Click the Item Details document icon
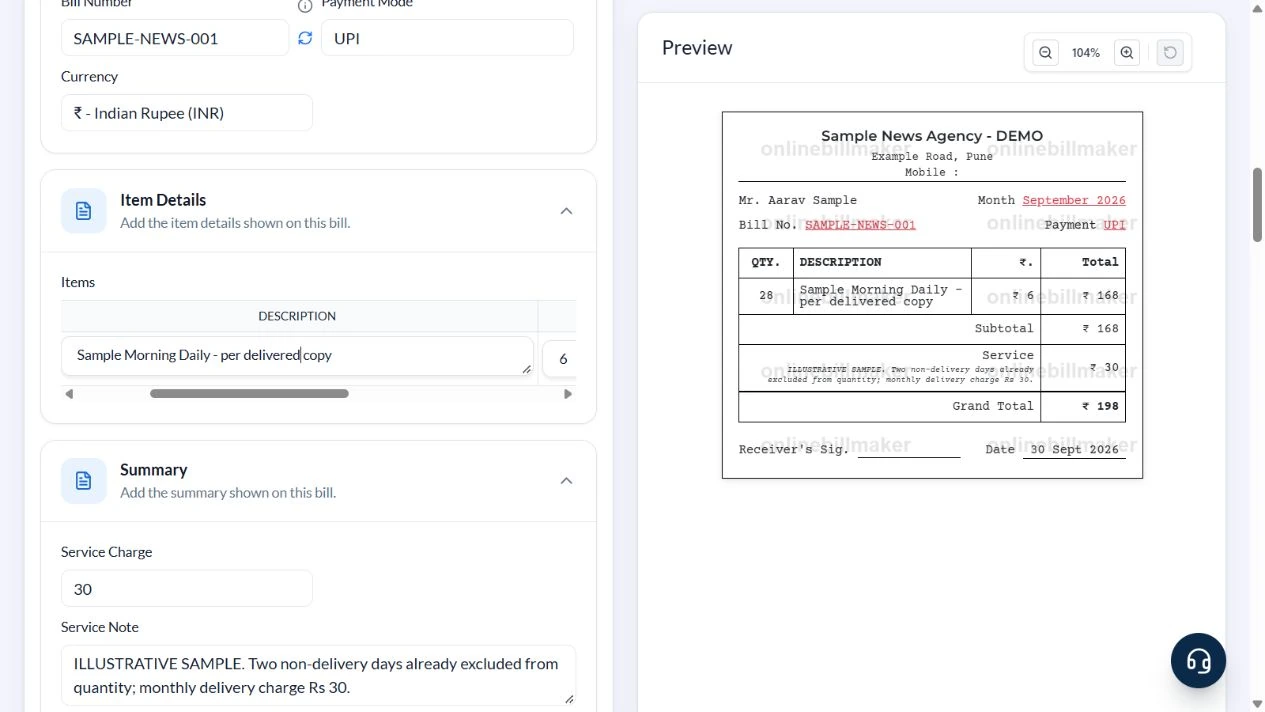Screen dimensions: 1265x712 click(x=84, y=211)
